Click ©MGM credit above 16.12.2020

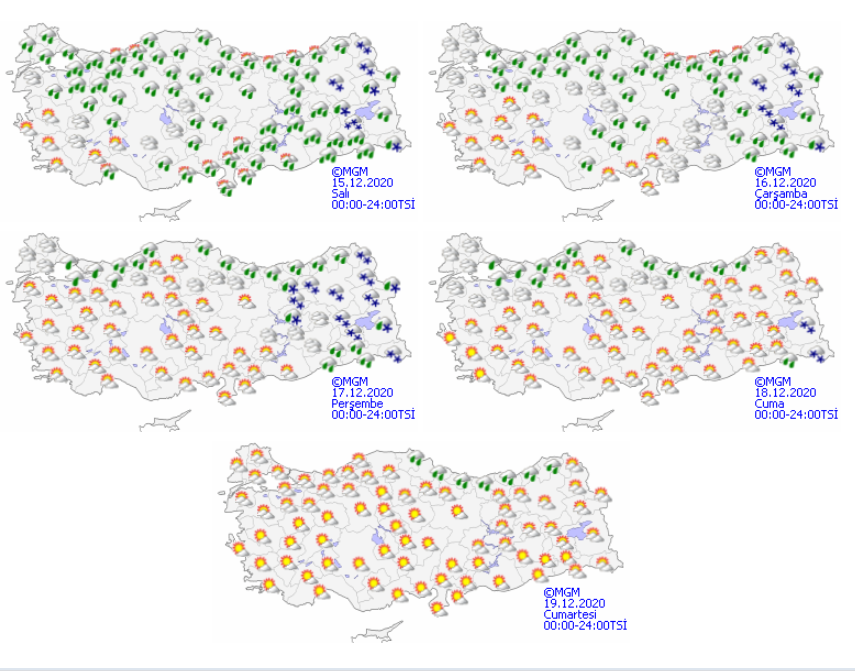tap(773, 172)
